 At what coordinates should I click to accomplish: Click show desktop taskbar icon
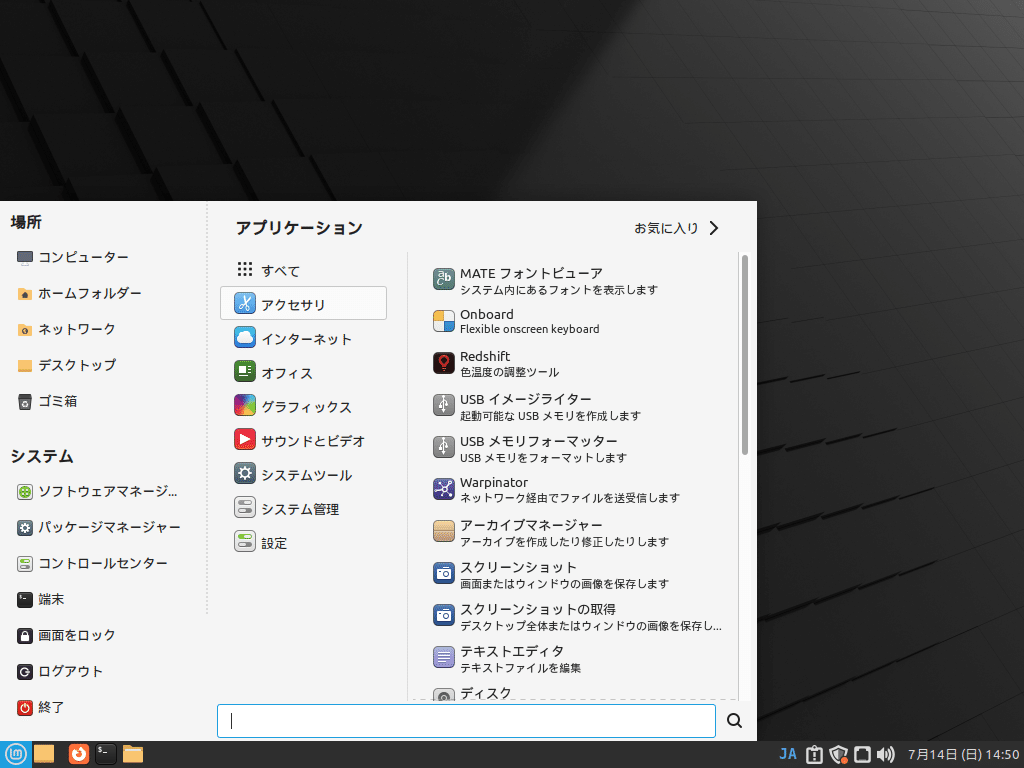(44, 754)
